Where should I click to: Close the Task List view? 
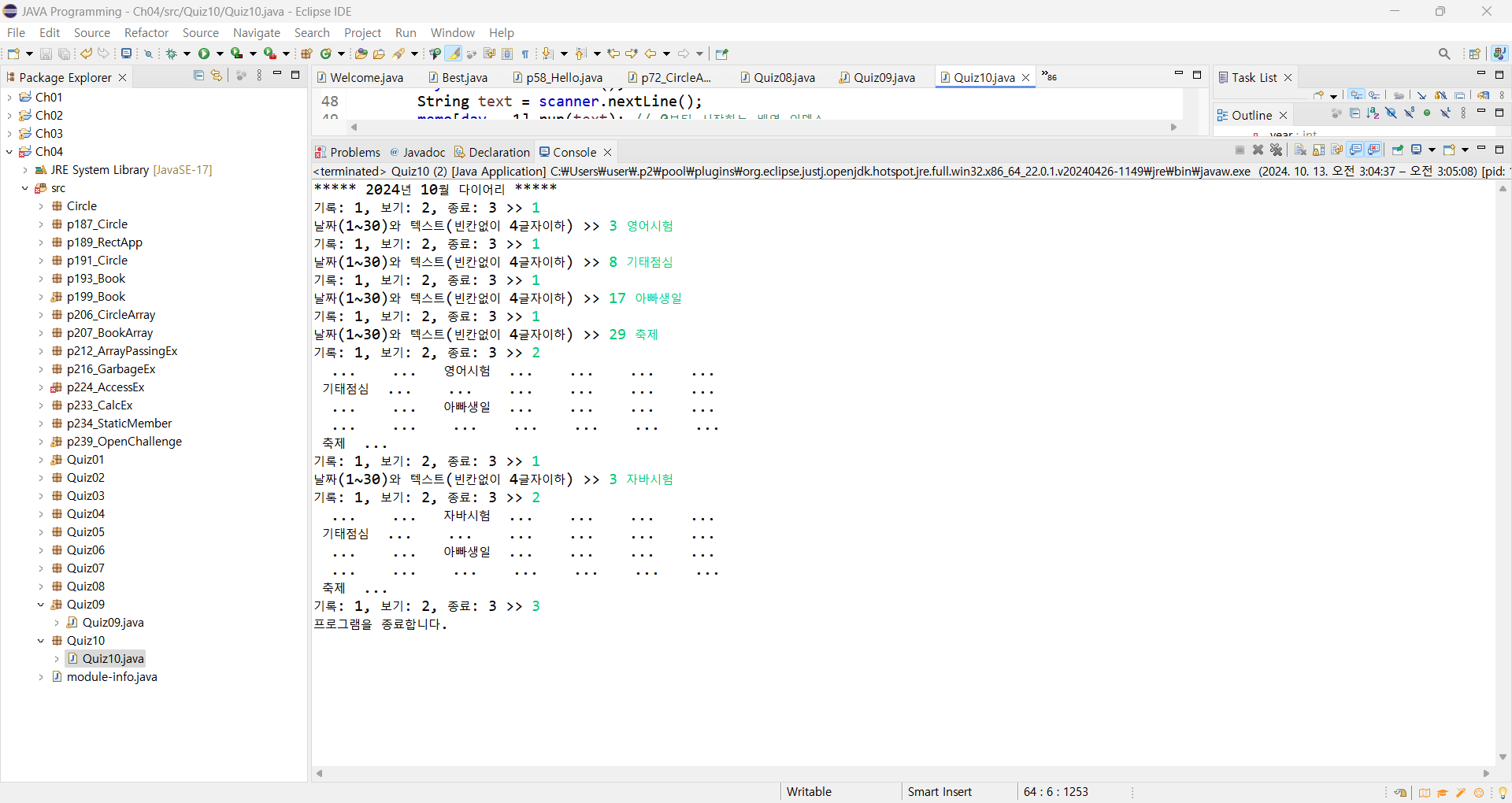click(1288, 77)
